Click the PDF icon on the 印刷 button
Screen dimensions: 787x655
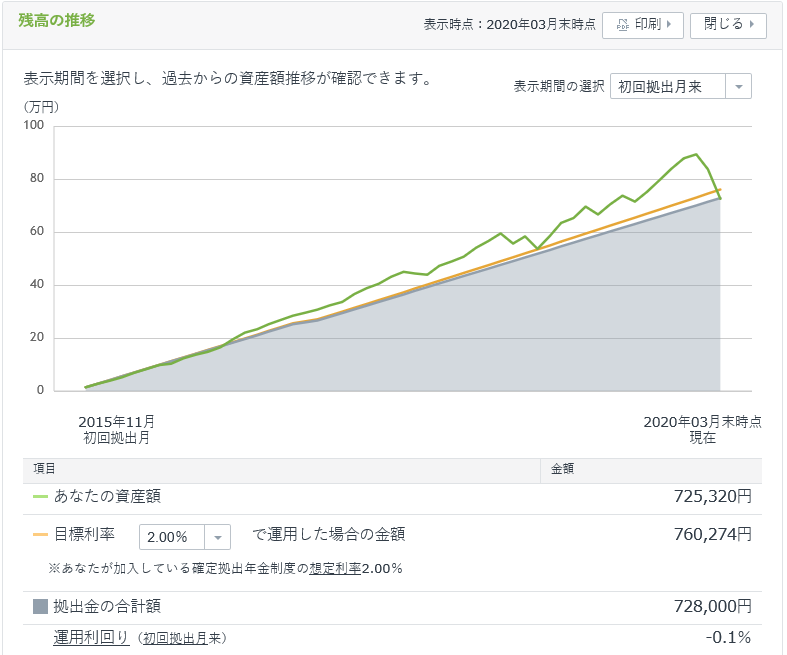622,25
